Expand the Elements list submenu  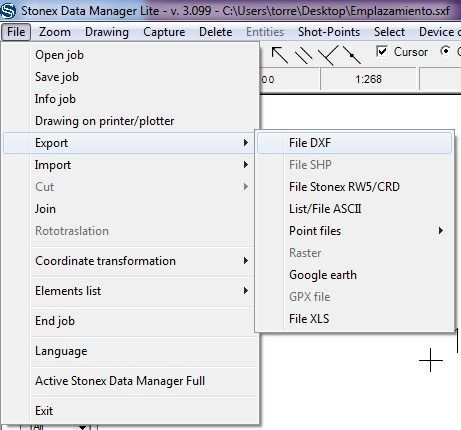pos(128,291)
